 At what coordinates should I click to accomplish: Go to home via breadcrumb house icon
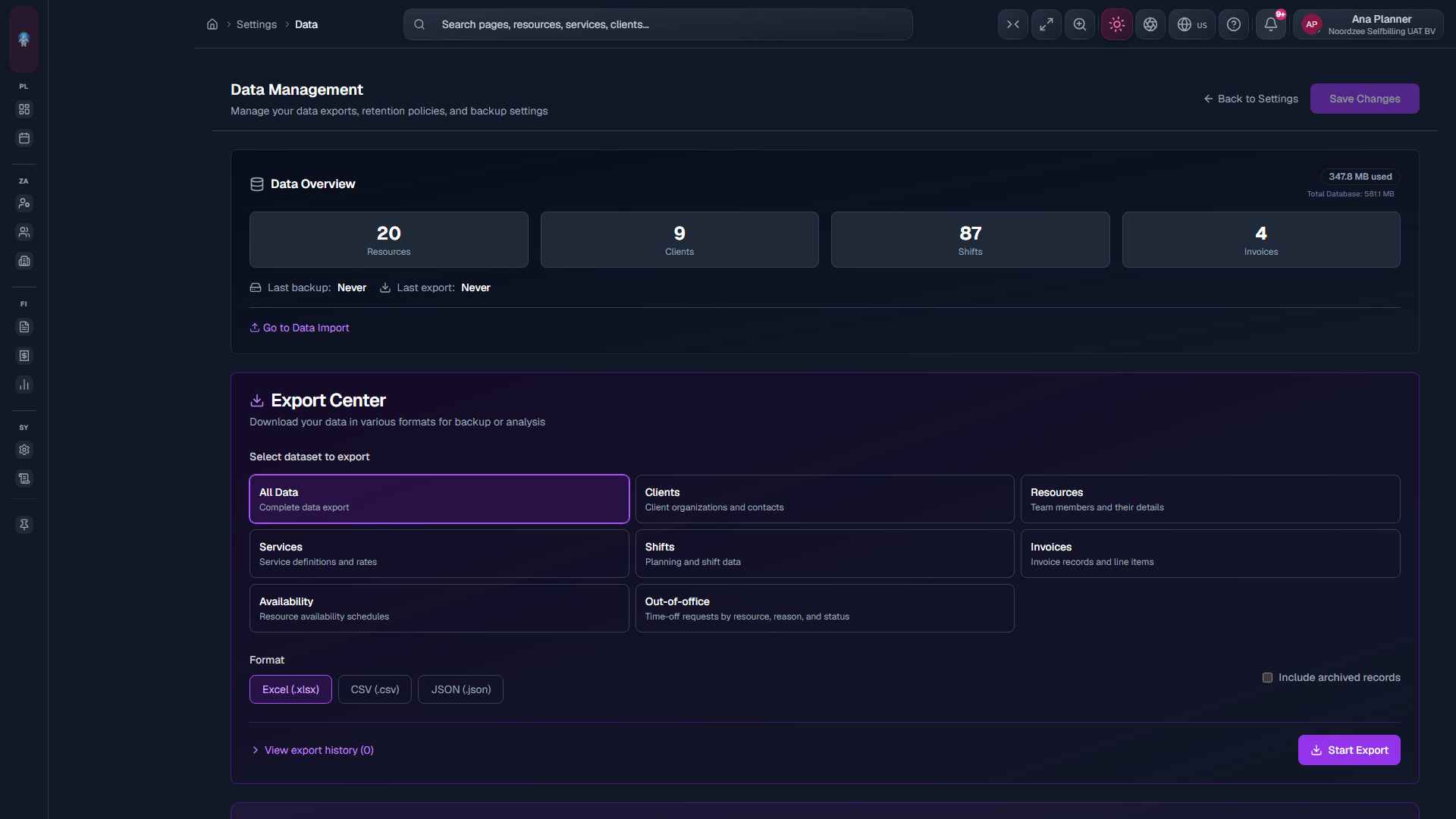tap(212, 24)
